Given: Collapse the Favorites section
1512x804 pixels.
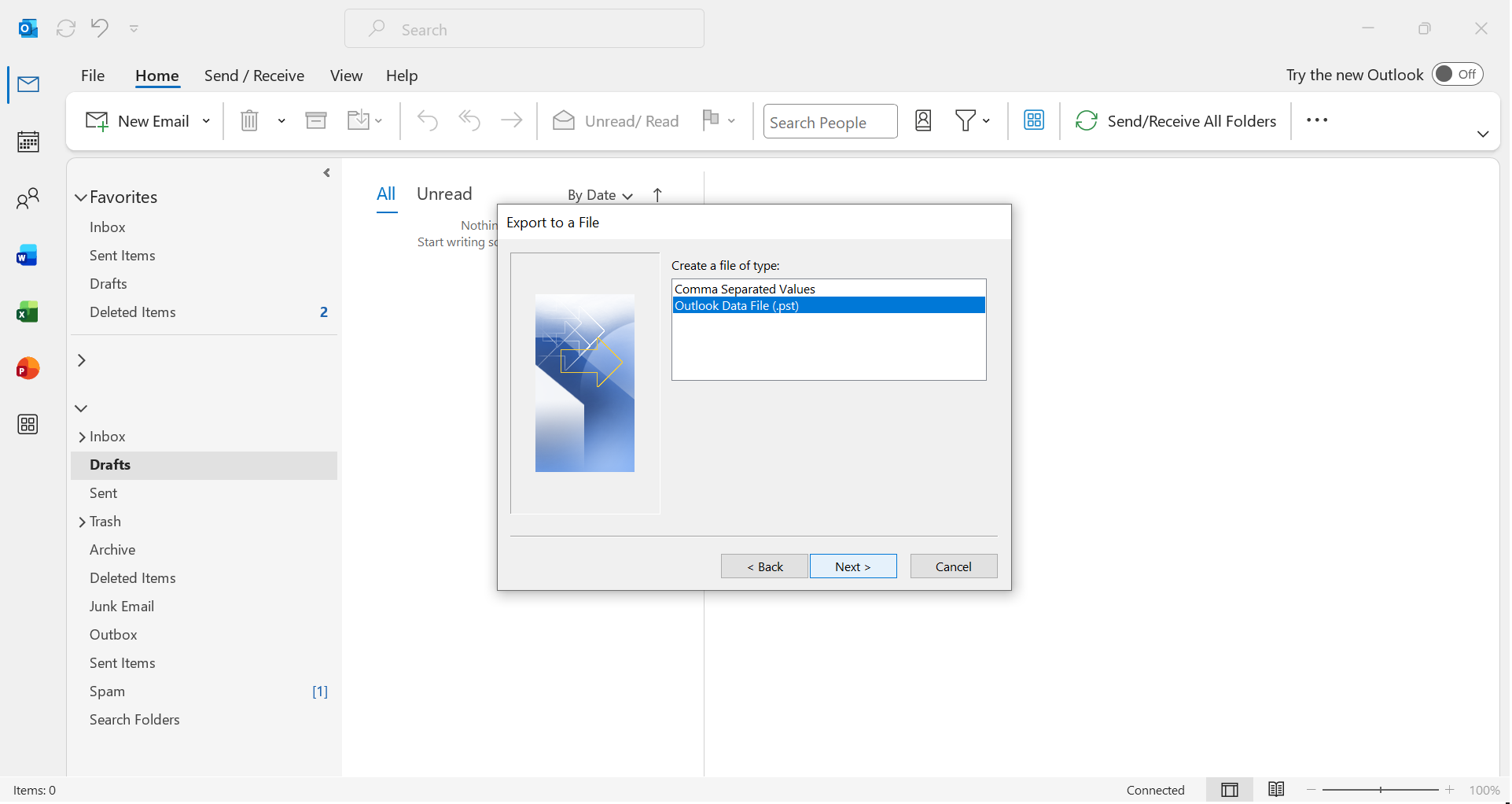Looking at the screenshot, I should click(x=80, y=197).
